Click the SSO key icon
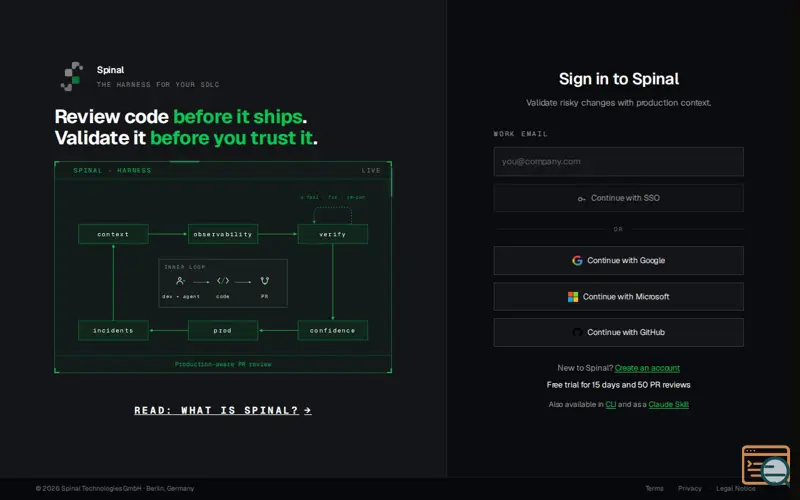 [x=581, y=198]
